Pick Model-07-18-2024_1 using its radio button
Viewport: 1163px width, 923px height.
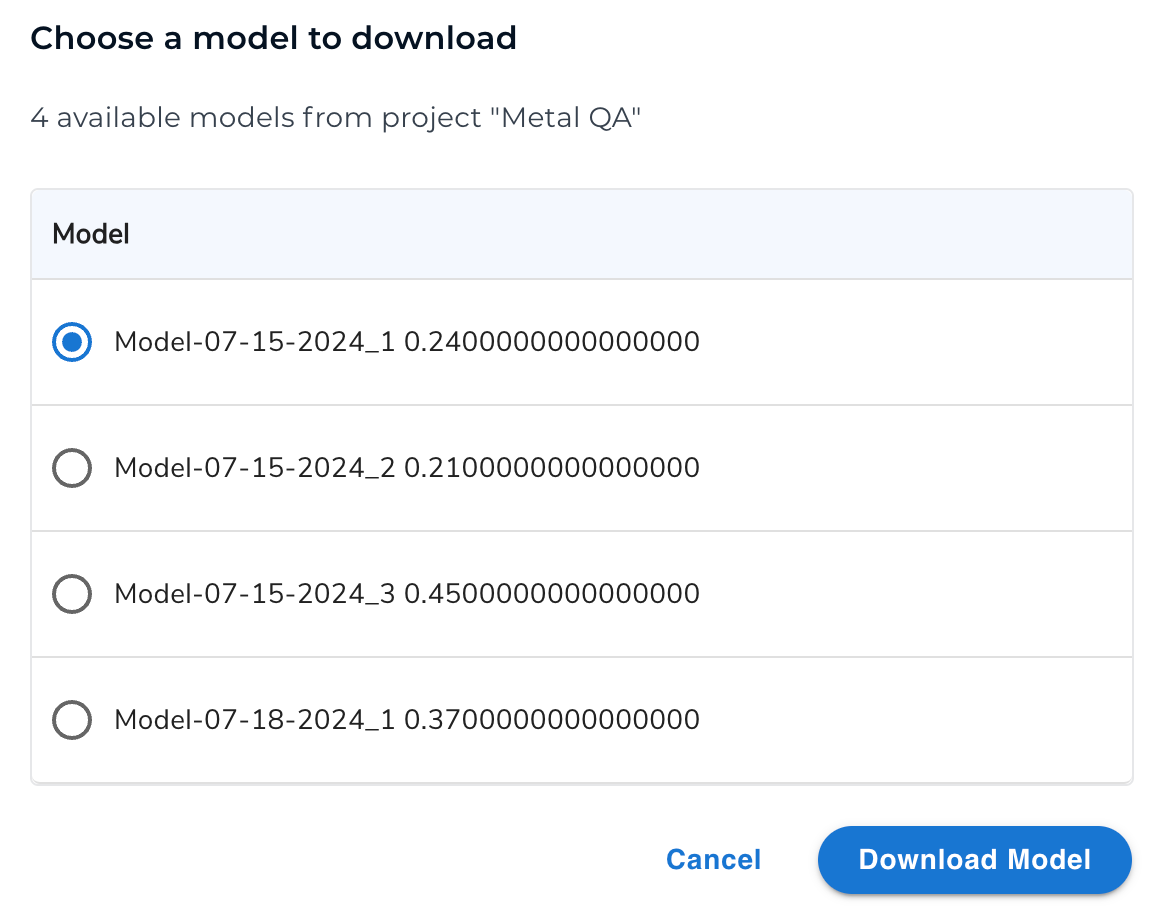point(71,720)
